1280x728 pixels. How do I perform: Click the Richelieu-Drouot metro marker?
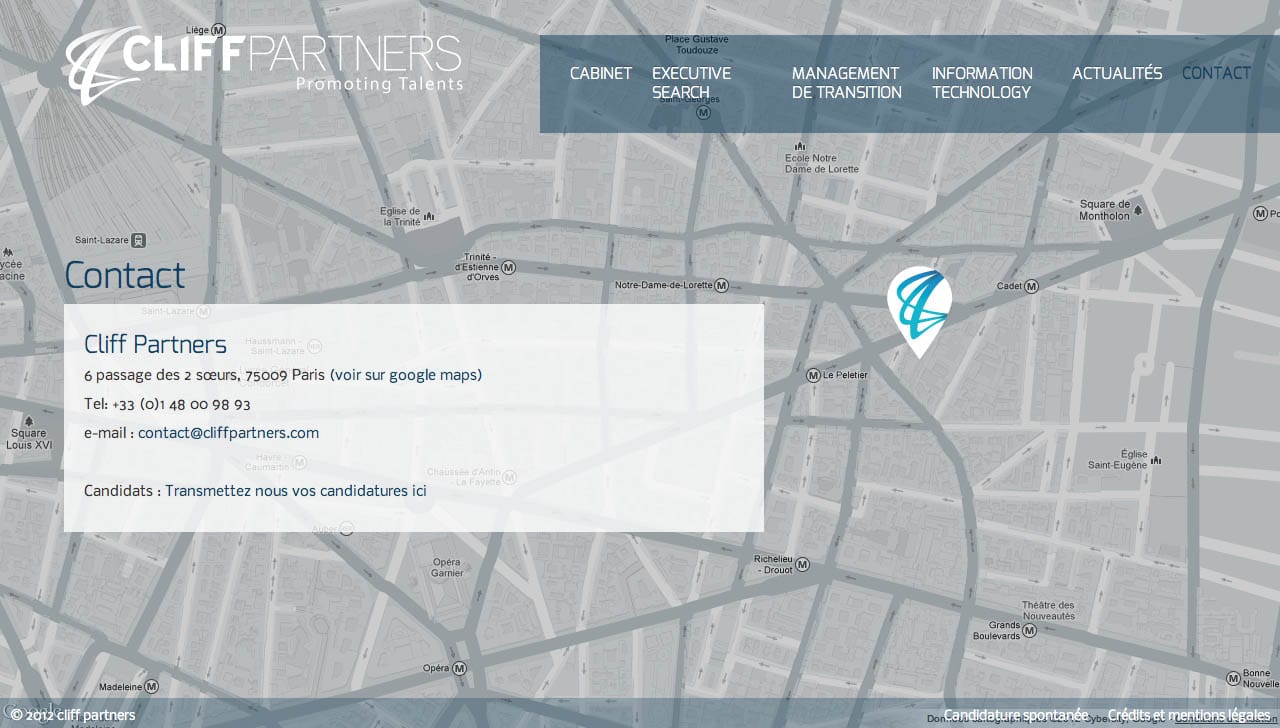(x=802, y=565)
